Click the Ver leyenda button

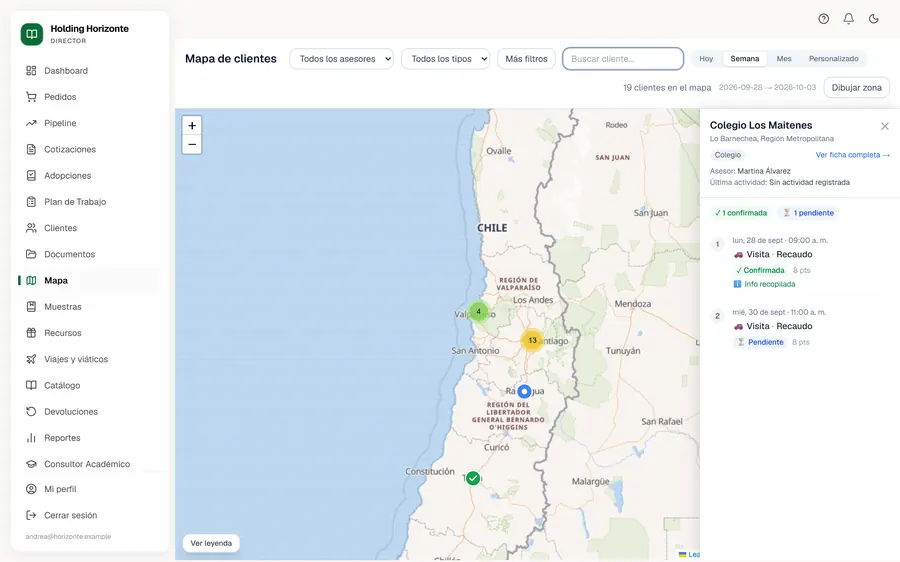tap(211, 543)
